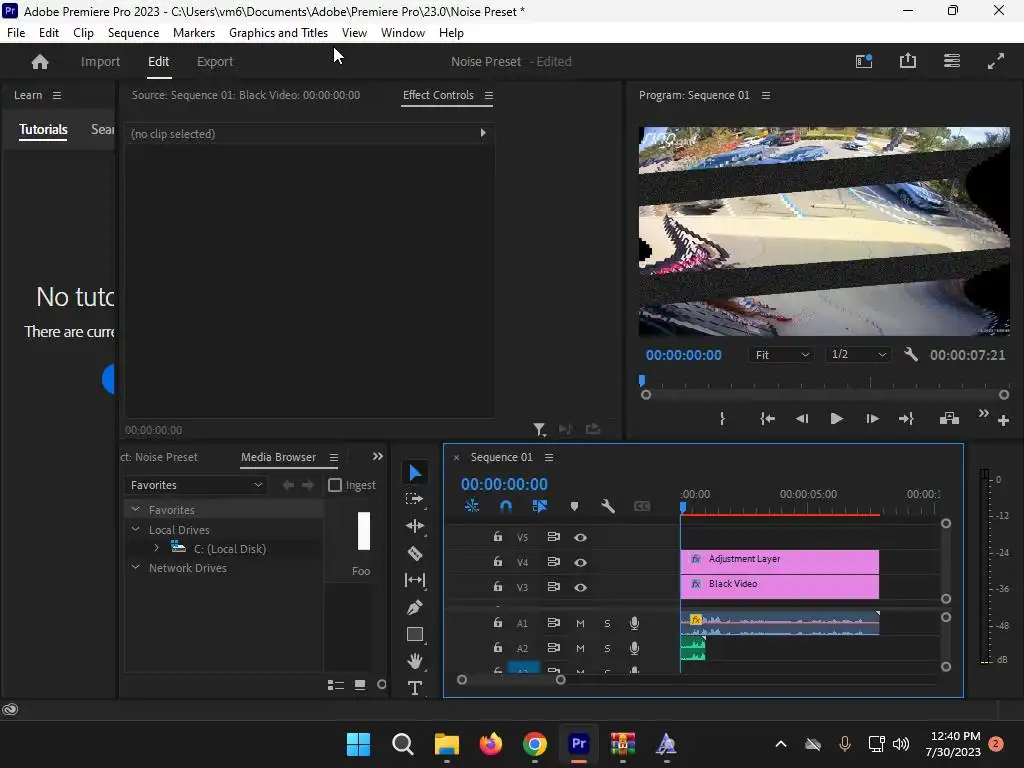
Task: Open the 1/2 playback resolution dropdown
Action: click(x=857, y=355)
